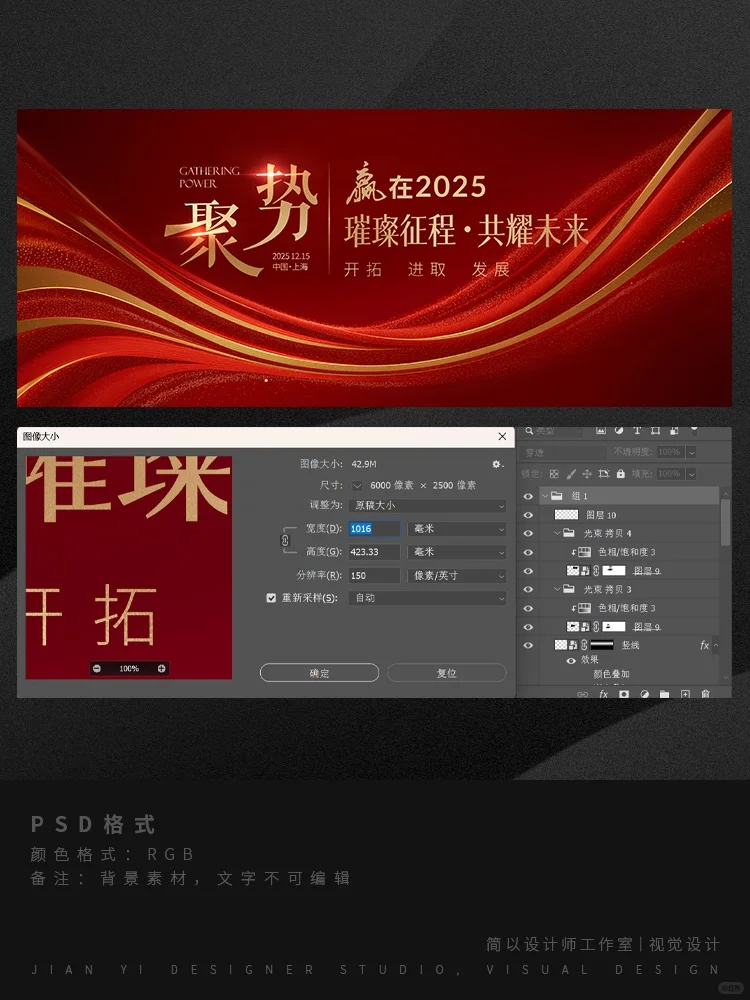Select the 图层 10 layer name

click(601, 515)
